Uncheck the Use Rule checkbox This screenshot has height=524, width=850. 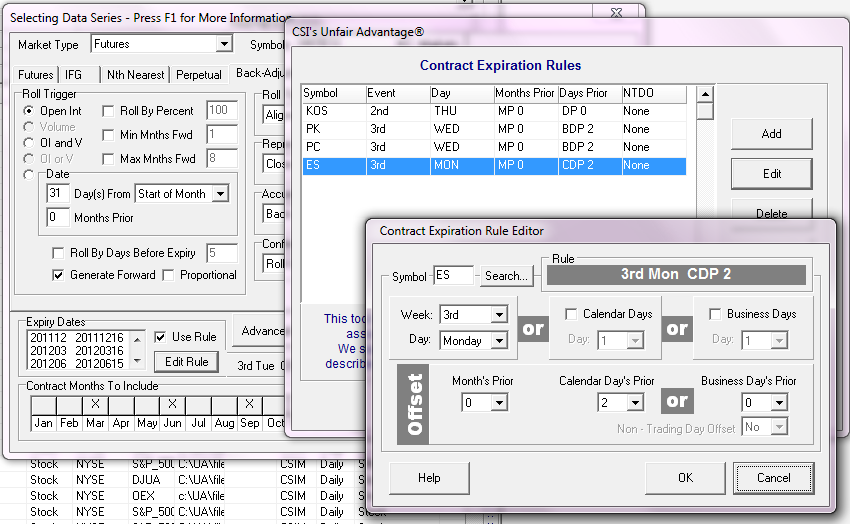click(x=160, y=337)
